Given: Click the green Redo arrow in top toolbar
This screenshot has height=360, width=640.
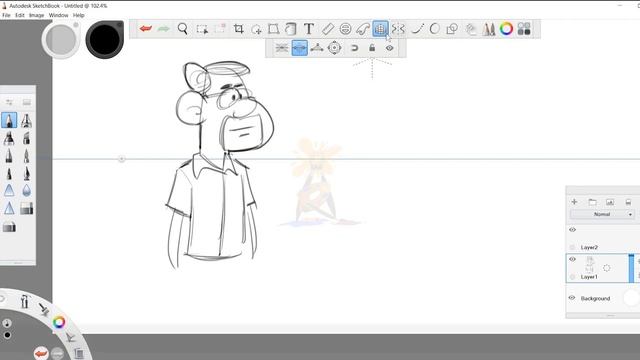Looking at the screenshot, I should [164, 29].
